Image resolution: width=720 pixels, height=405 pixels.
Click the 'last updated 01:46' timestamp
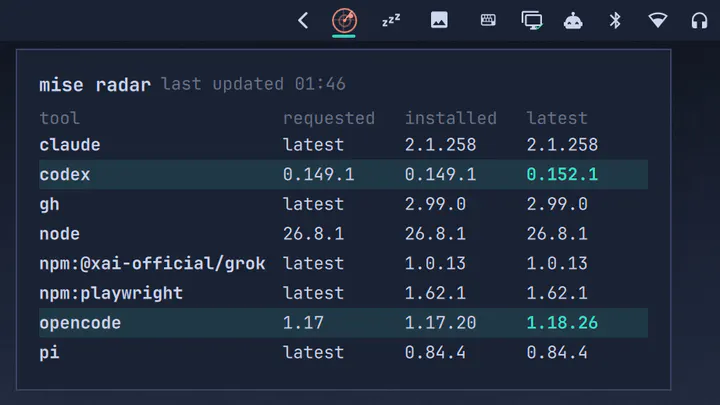pyautogui.click(x=253, y=84)
